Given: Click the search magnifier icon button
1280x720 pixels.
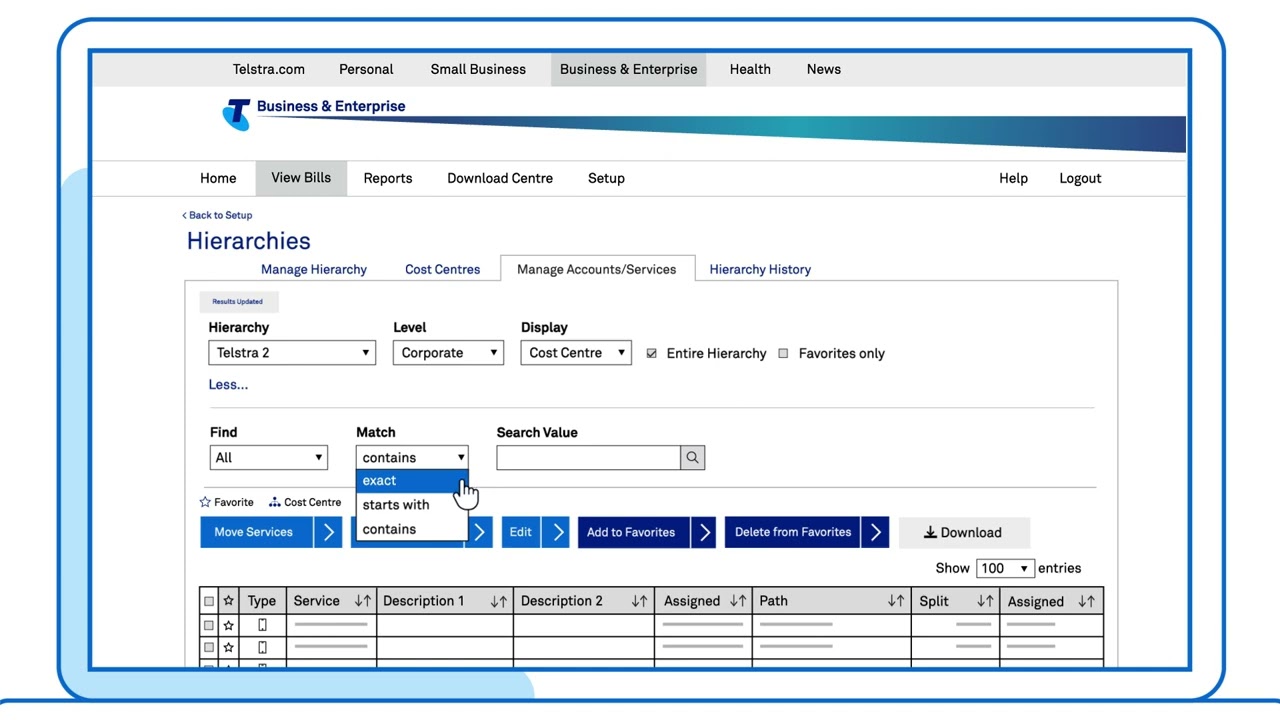Looking at the screenshot, I should pyautogui.click(x=692, y=458).
